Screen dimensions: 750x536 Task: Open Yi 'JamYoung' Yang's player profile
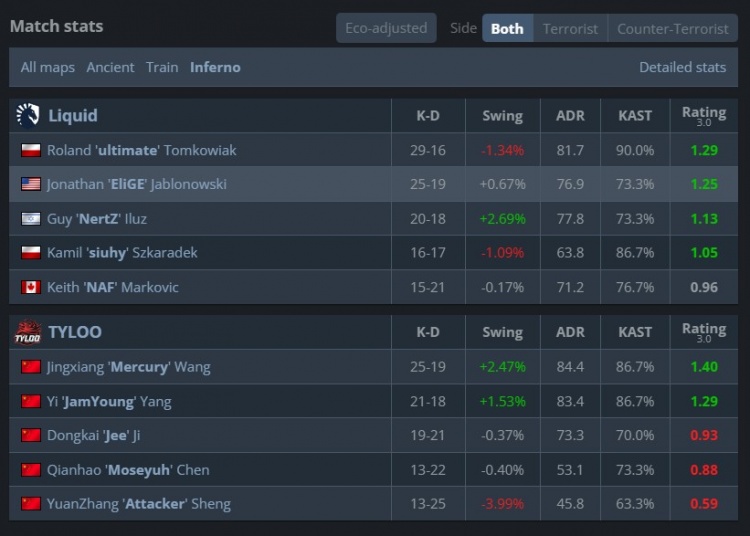tap(109, 401)
